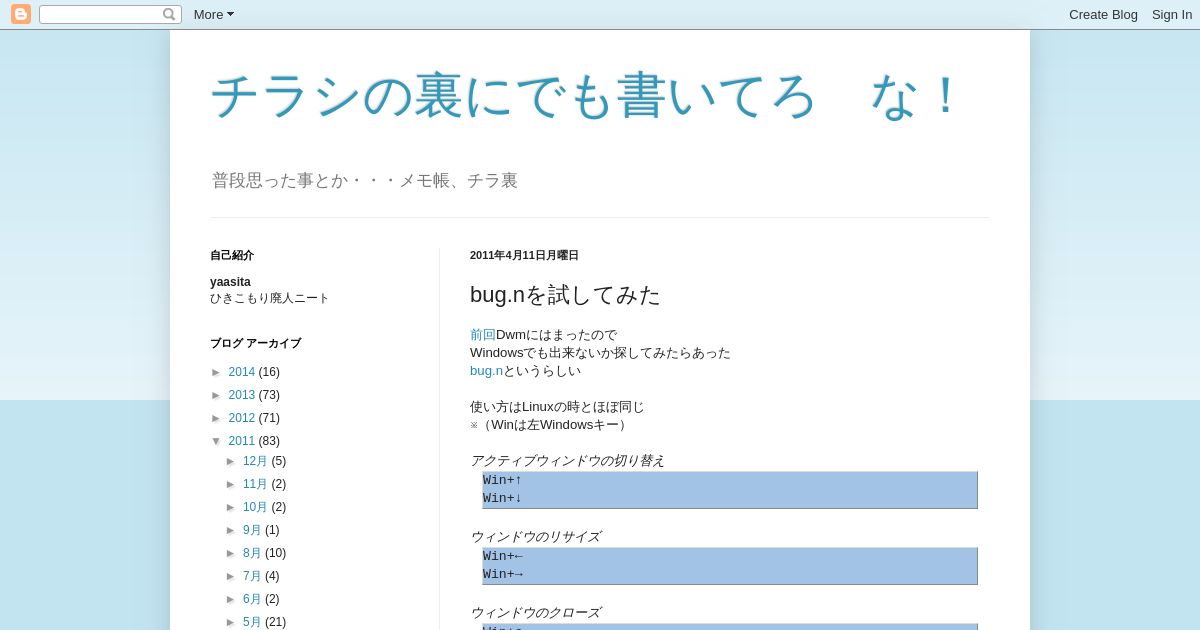Follow the 前回 link in post

pos(483,335)
